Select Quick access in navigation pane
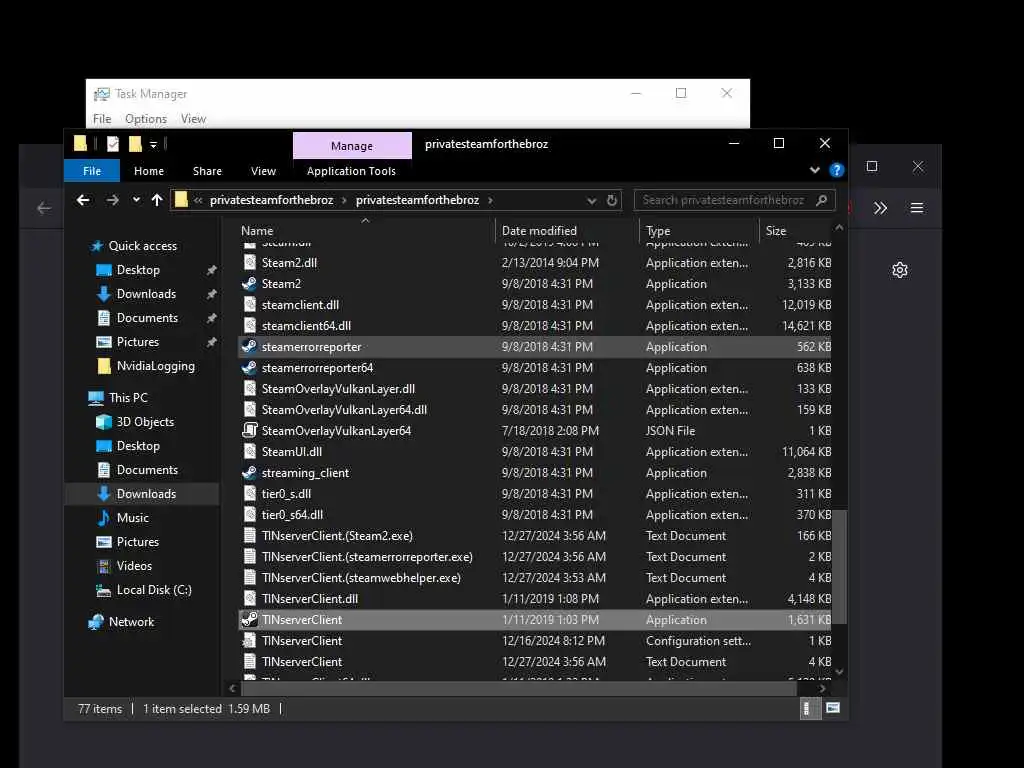Screen dimensions: 1024x768 pyautogui.click(x=142, y=246)
